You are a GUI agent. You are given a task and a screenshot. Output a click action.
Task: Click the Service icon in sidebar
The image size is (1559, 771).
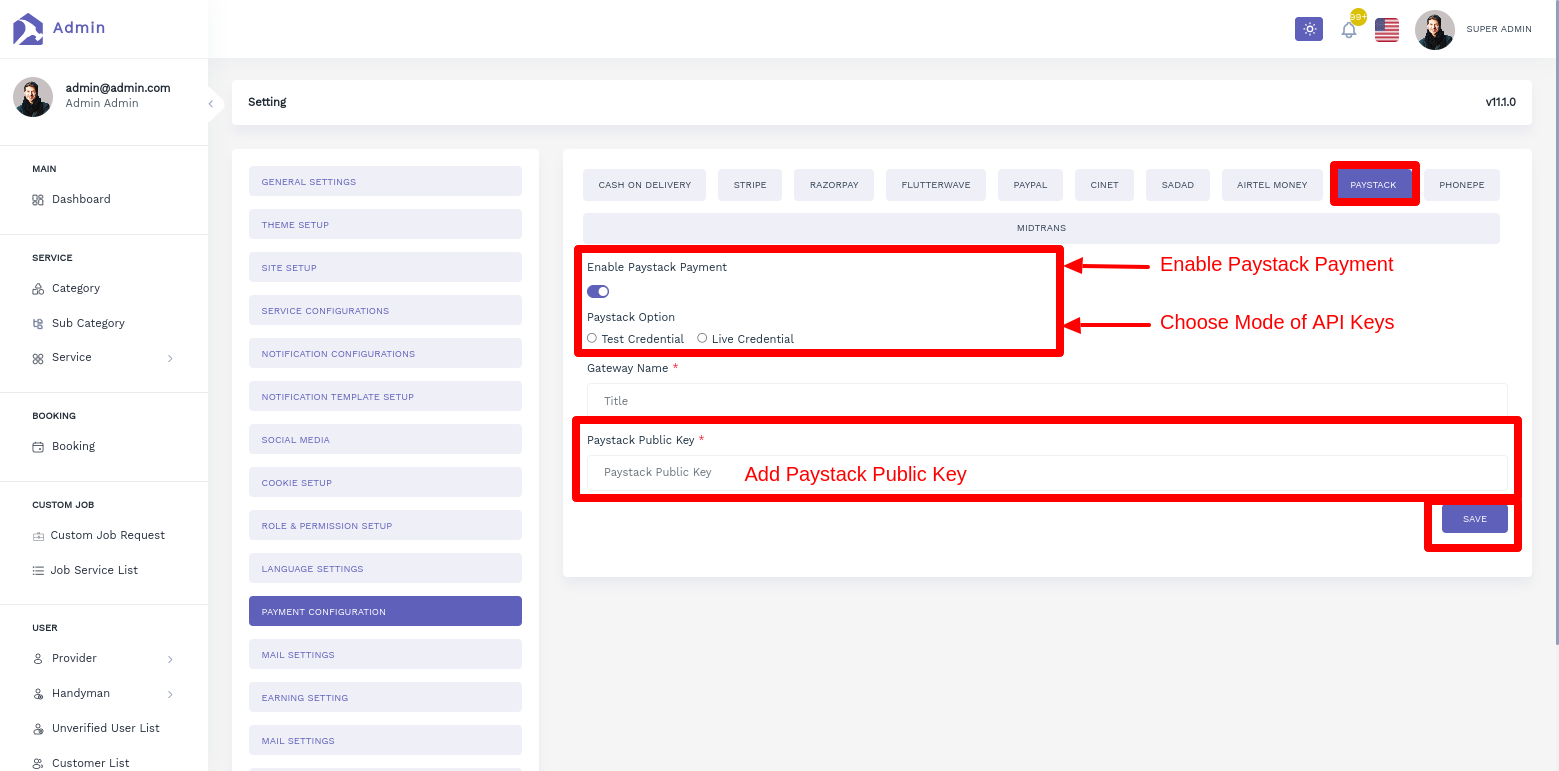click(x=38, y=358)
